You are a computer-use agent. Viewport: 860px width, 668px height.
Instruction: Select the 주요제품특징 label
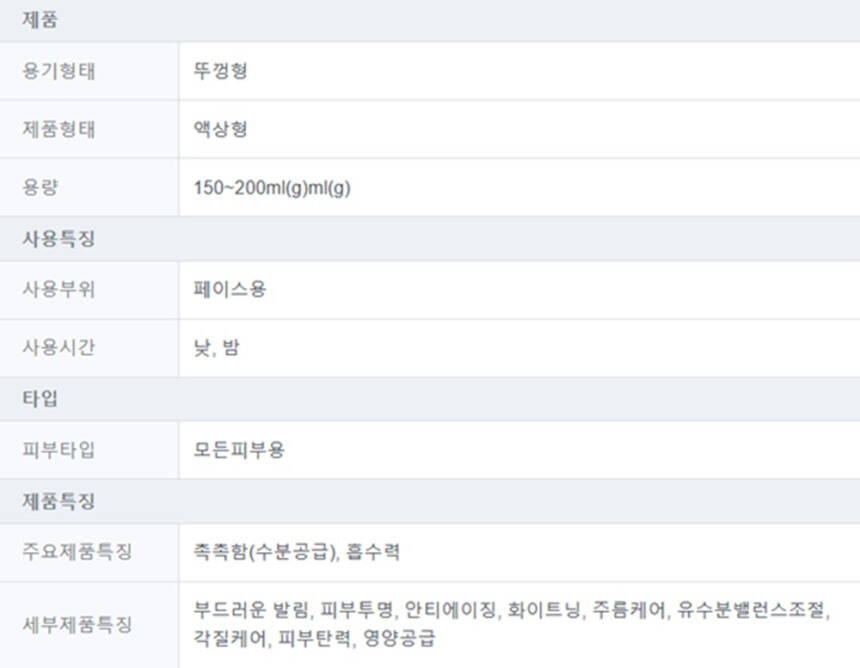pyautogui.click(x=77, y=552)
